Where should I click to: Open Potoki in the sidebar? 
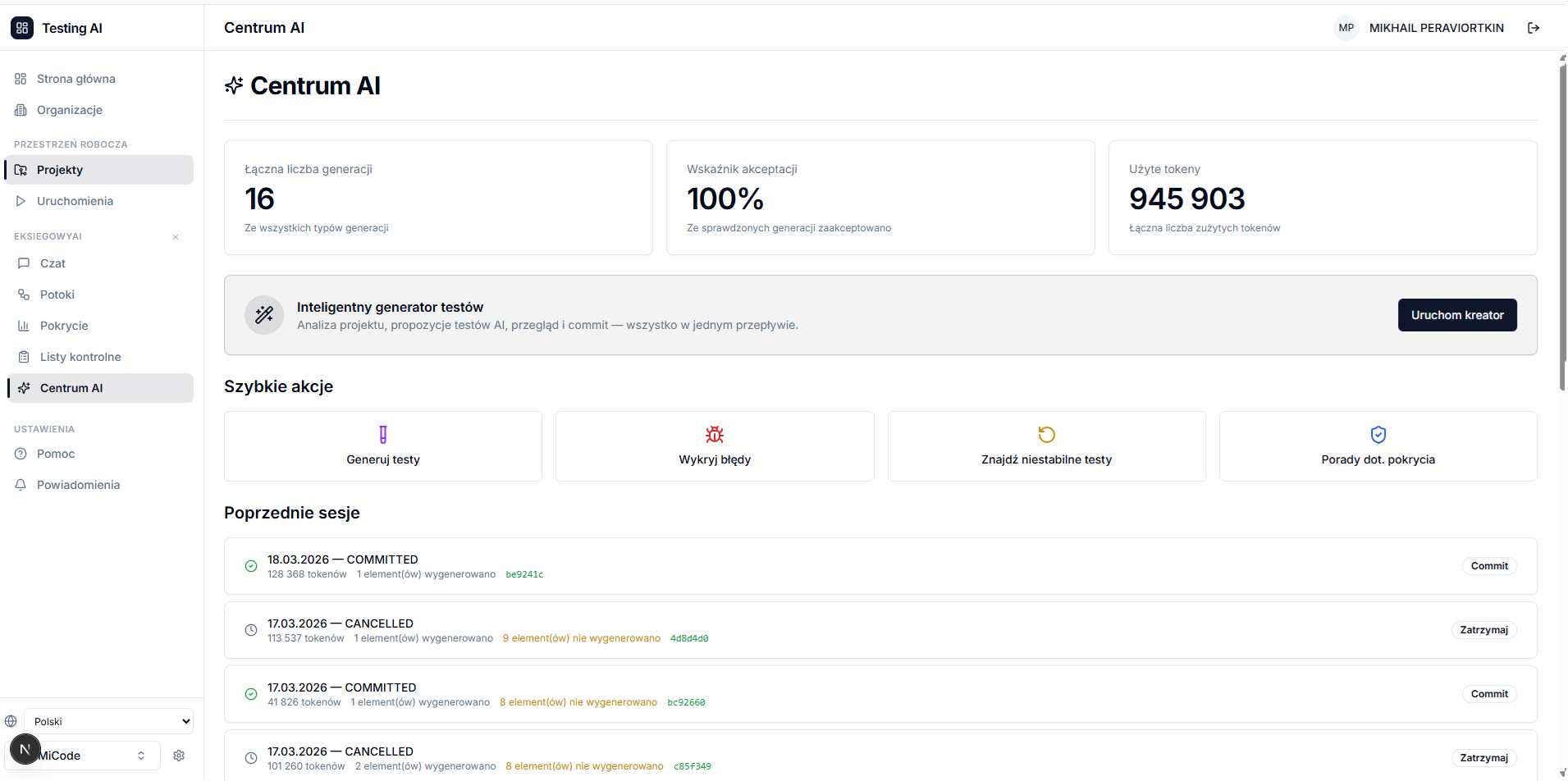pos(102,295)
